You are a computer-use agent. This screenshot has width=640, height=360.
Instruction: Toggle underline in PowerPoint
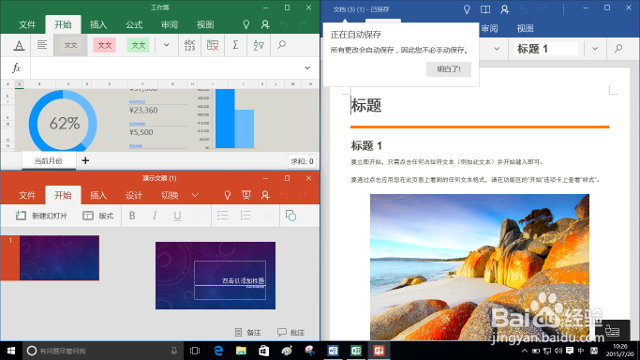(x=178, y=216)
